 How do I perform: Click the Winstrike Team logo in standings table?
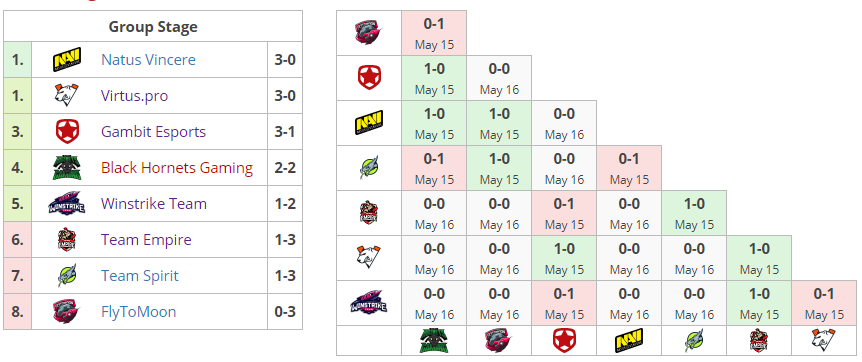(x=67, y=204)
